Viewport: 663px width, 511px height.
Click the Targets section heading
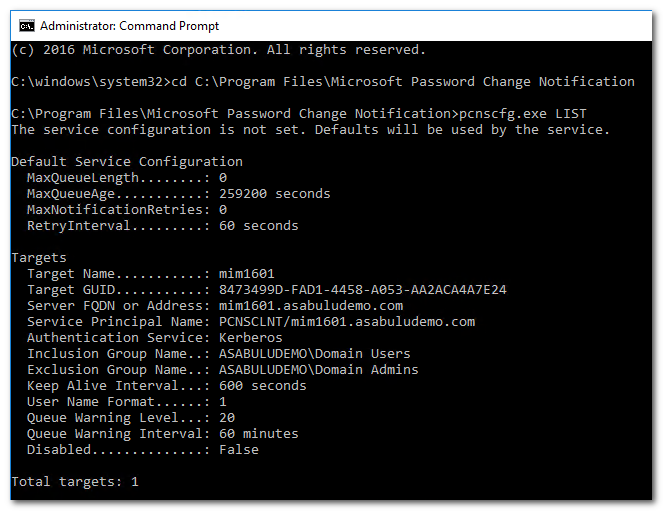click(x=39, y=257)
